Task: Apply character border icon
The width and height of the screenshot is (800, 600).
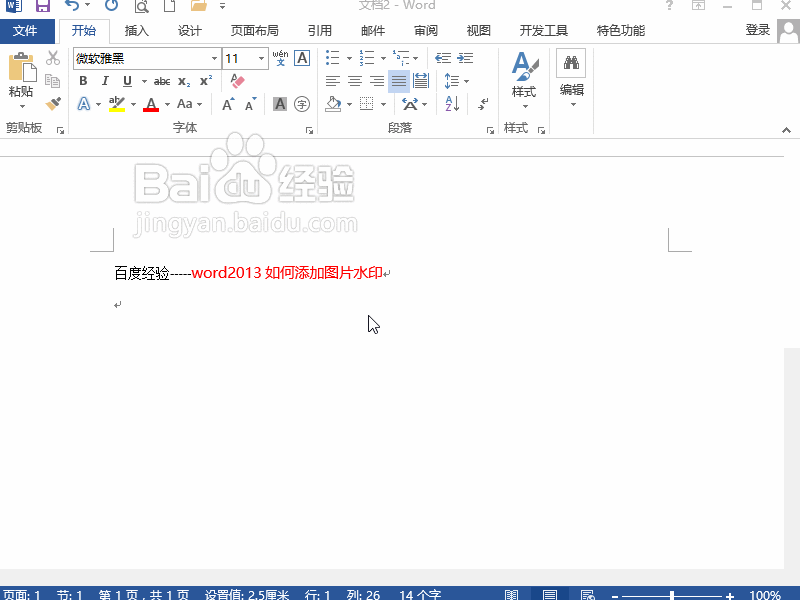Action: [x=302, y=58]
